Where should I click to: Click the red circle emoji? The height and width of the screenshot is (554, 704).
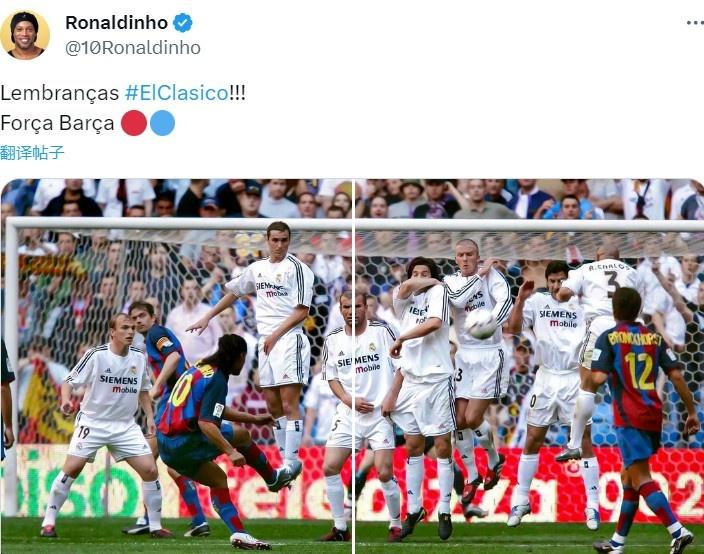click(x=134, y=123)
